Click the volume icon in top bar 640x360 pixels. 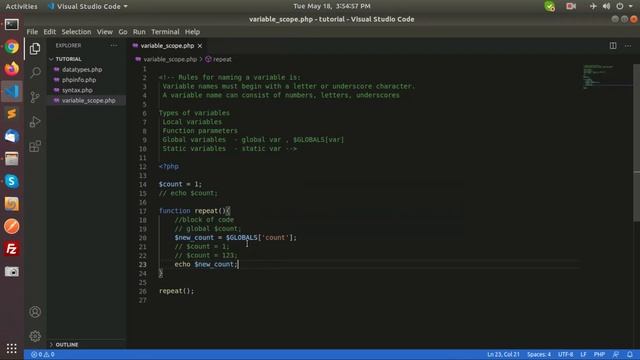(607, 7)
